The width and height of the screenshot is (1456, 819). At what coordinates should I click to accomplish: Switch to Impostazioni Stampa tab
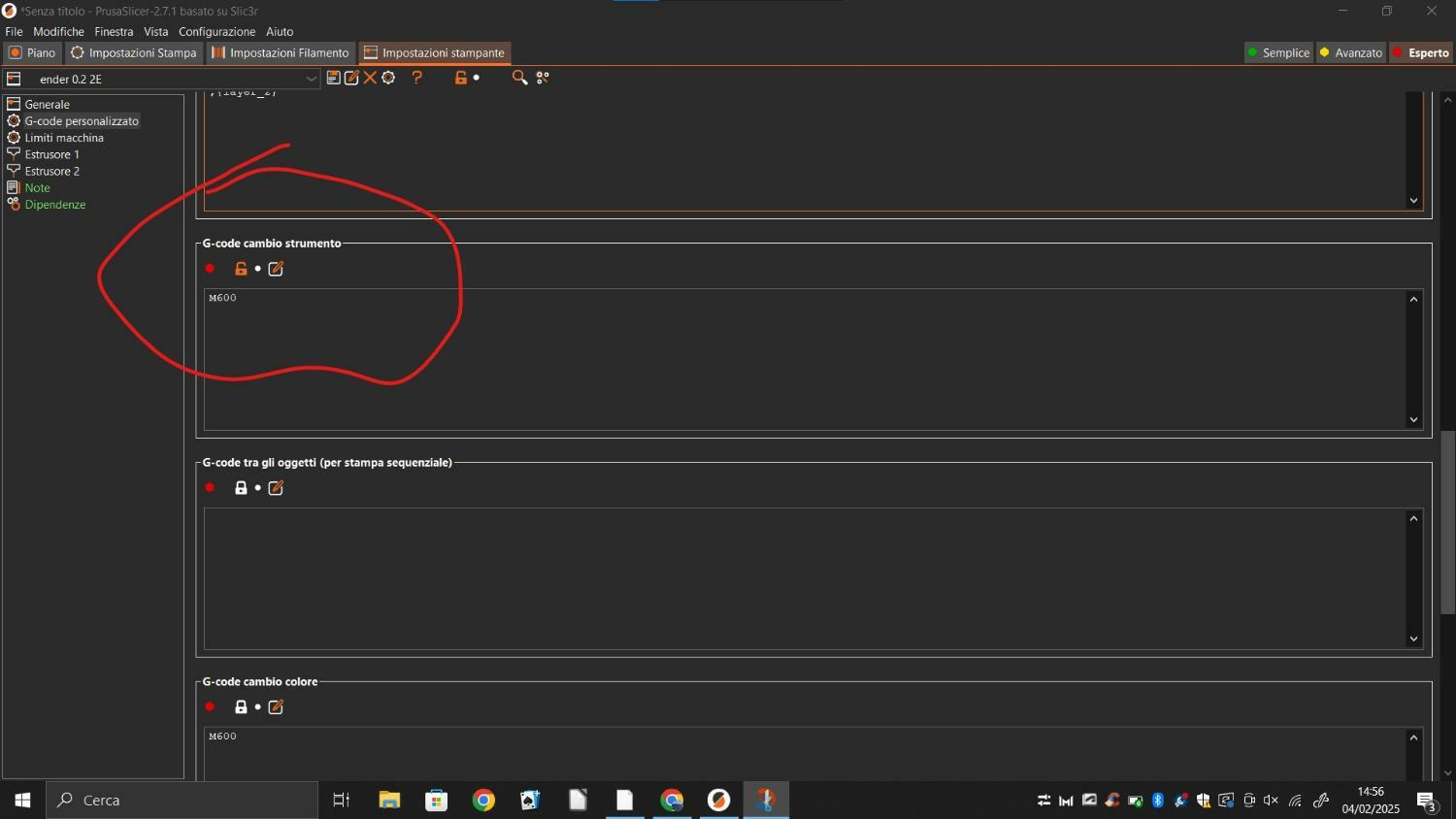pyautogui.click(x=134, y=52)
